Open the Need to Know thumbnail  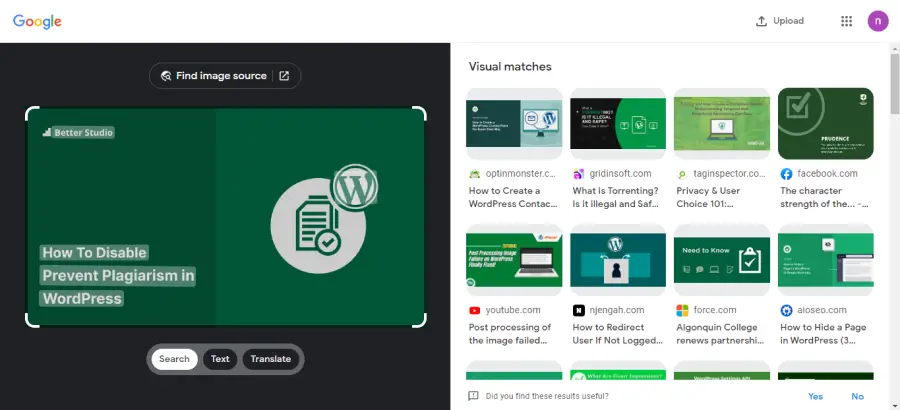point(722,260)
